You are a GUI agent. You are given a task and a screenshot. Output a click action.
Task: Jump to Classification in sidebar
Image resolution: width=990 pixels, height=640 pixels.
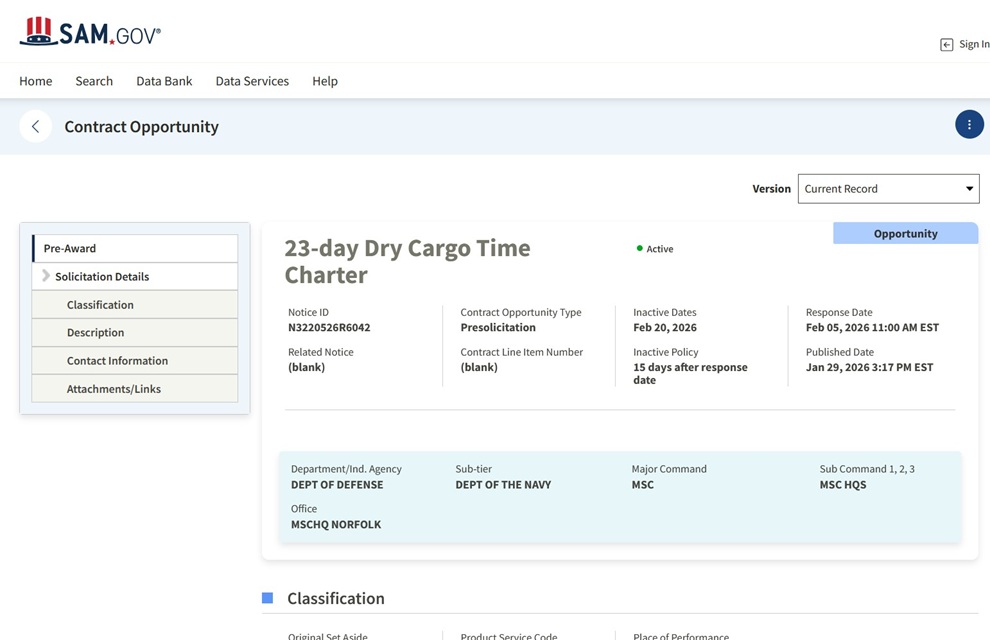point(100,305)
